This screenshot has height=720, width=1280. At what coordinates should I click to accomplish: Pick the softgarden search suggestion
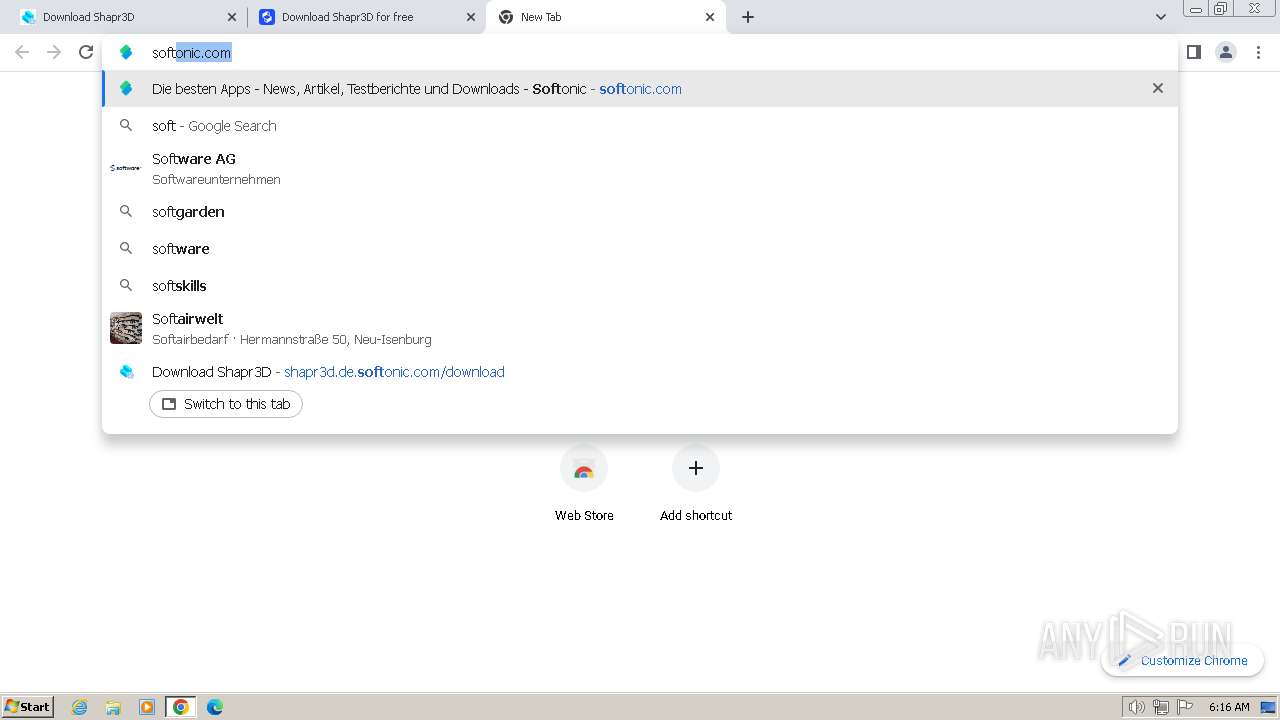point(640,211)
